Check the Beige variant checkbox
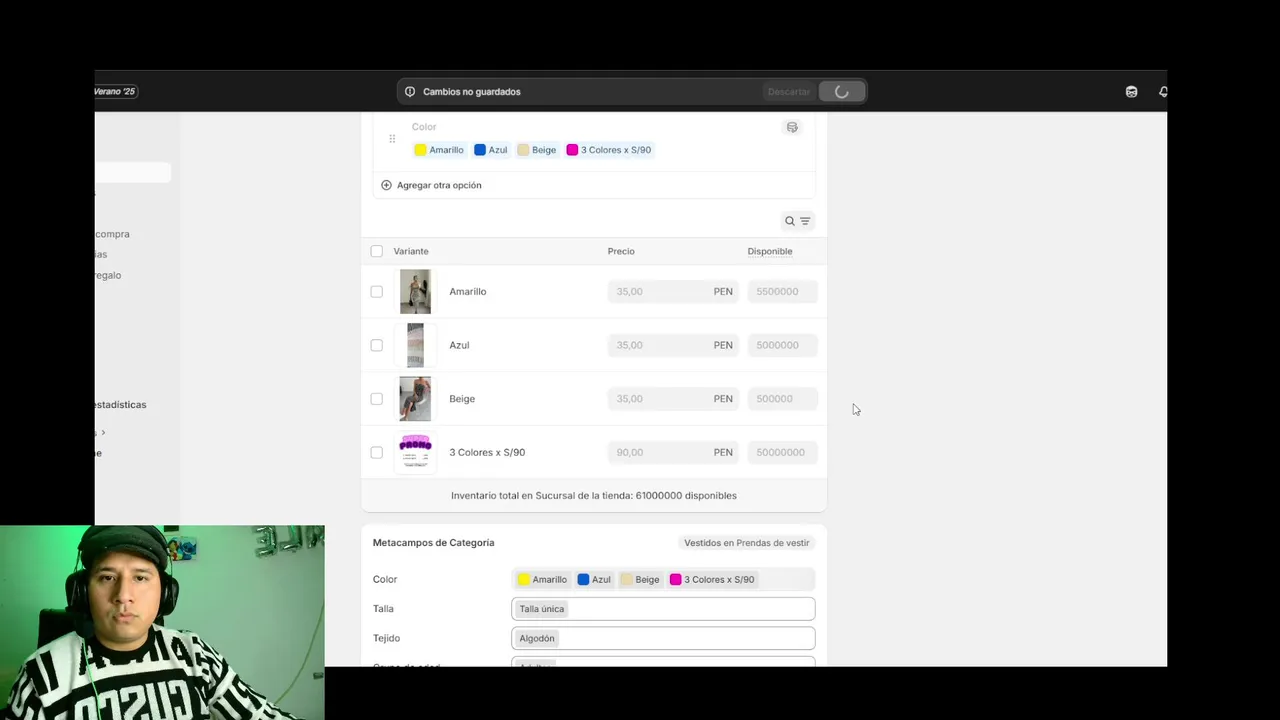 (x=376, y=399)
